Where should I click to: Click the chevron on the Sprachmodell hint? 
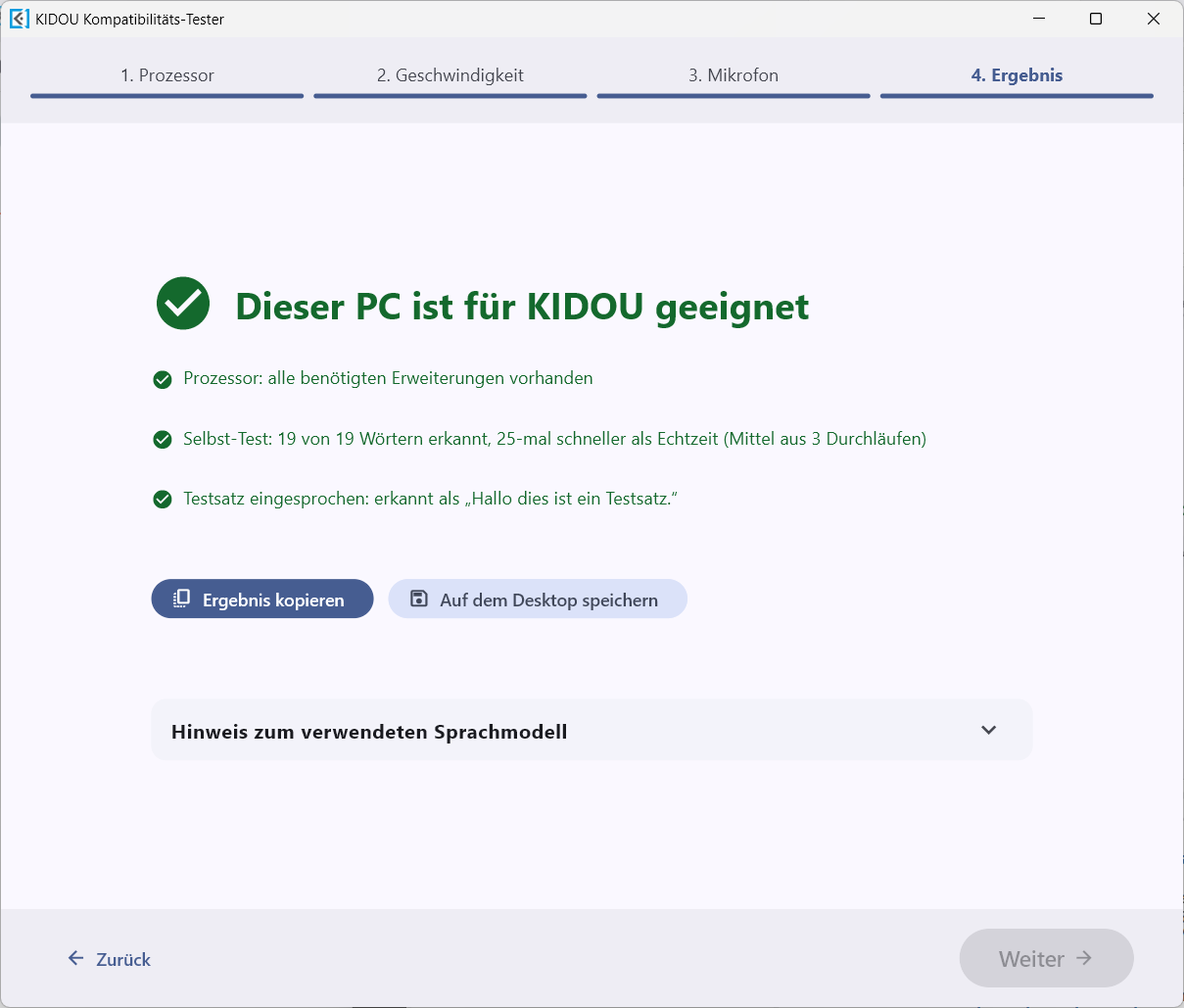[989, 730]
